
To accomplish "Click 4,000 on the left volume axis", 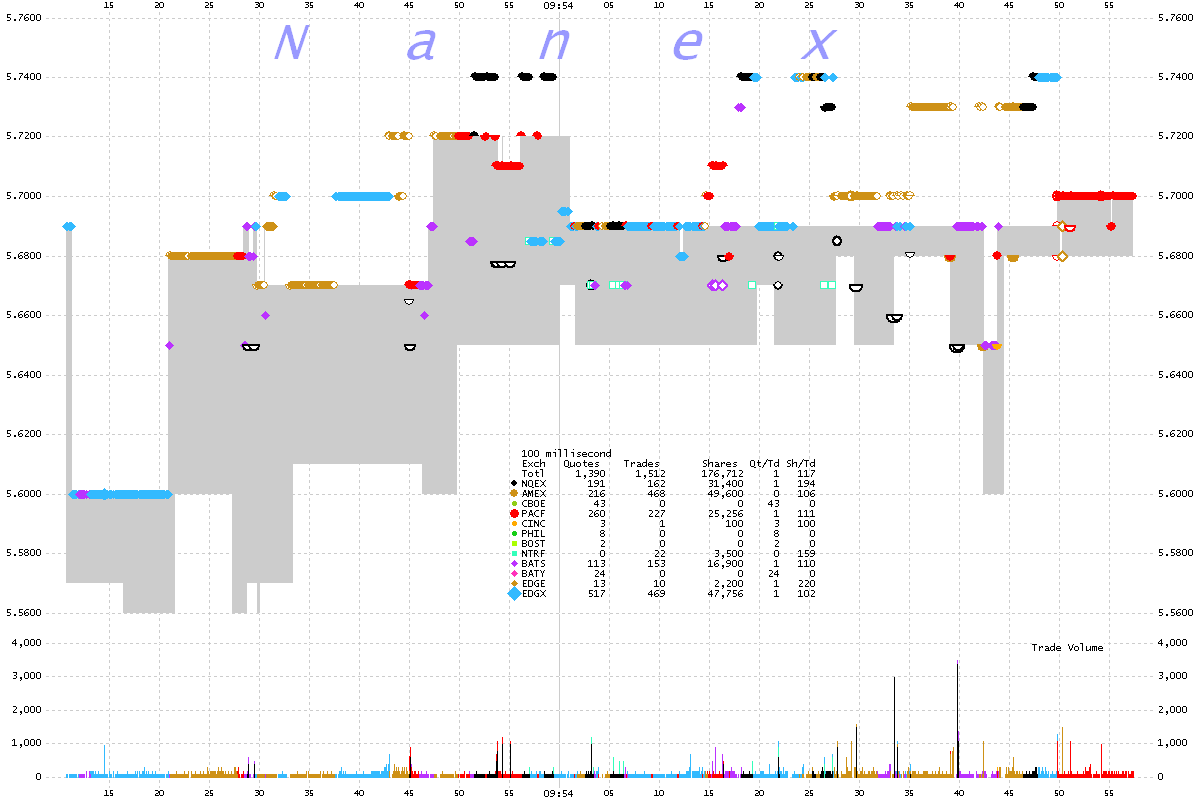I will click(26, 642).
